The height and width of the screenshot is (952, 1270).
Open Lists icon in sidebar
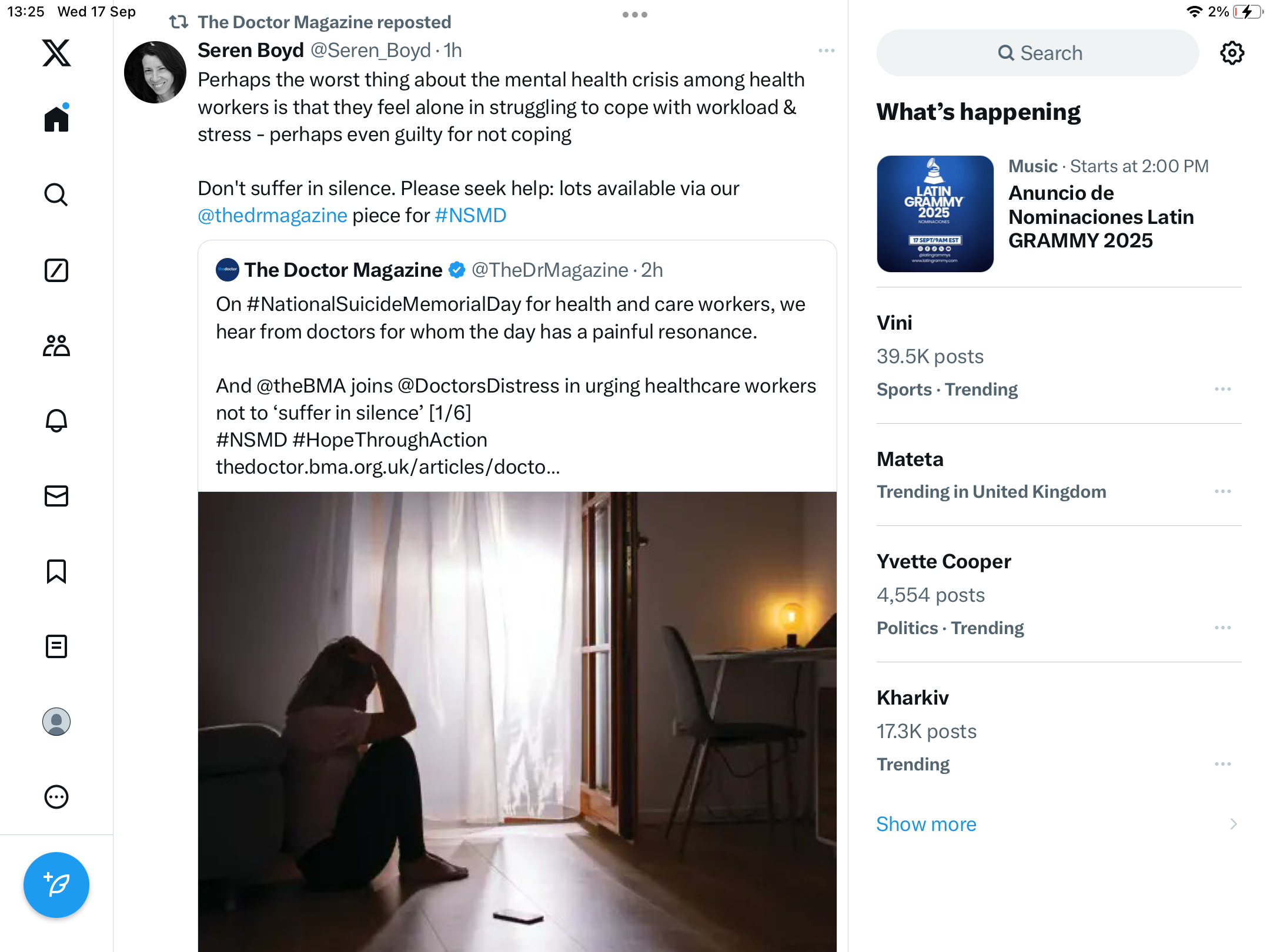pos(56,646)
